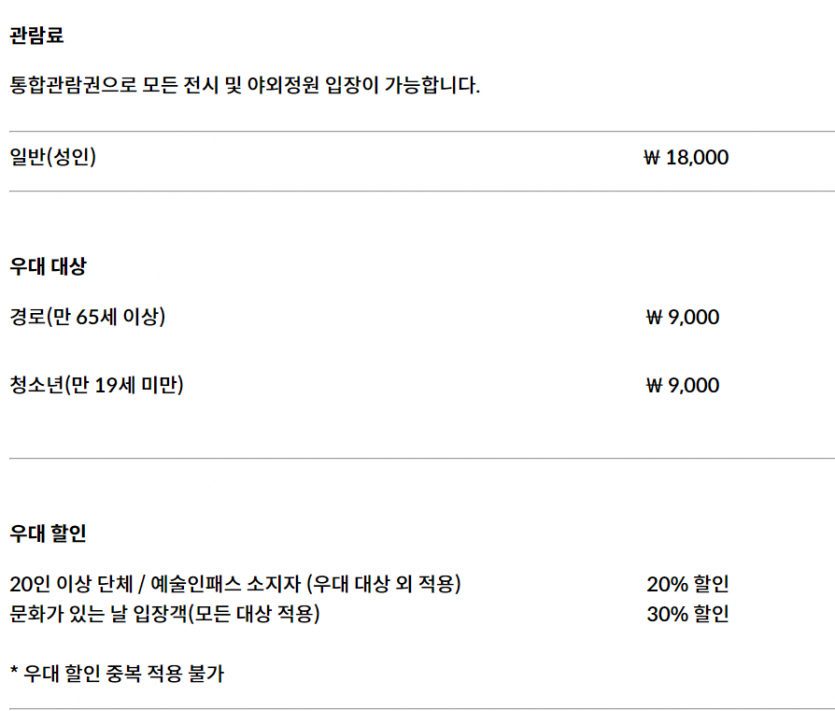
Task: Click the won symbol in senior price row
Action: (x=654, y=317)
